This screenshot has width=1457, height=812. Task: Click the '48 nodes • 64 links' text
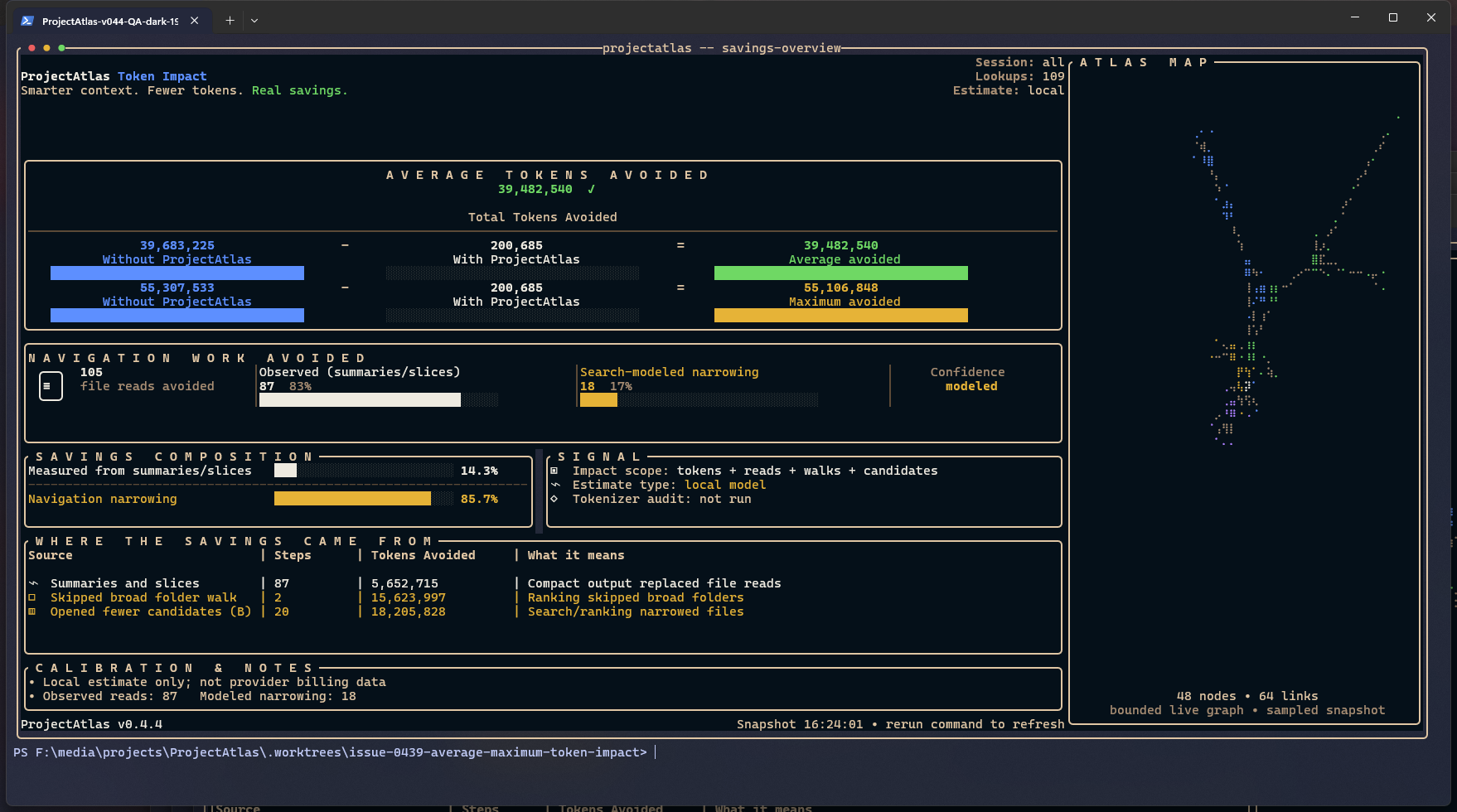(1247, 696)
